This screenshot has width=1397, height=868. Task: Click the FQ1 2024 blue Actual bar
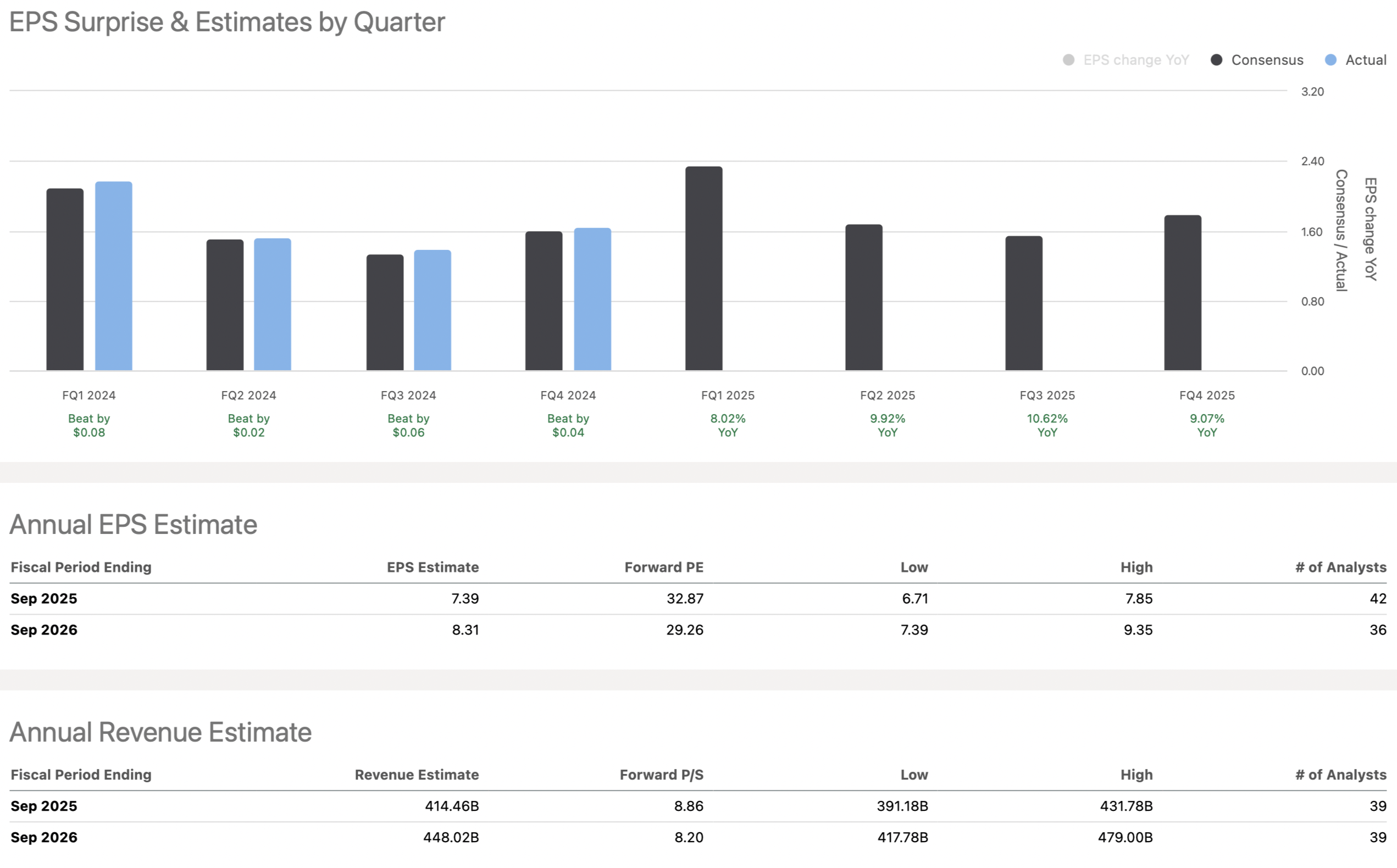coord(114,276)
